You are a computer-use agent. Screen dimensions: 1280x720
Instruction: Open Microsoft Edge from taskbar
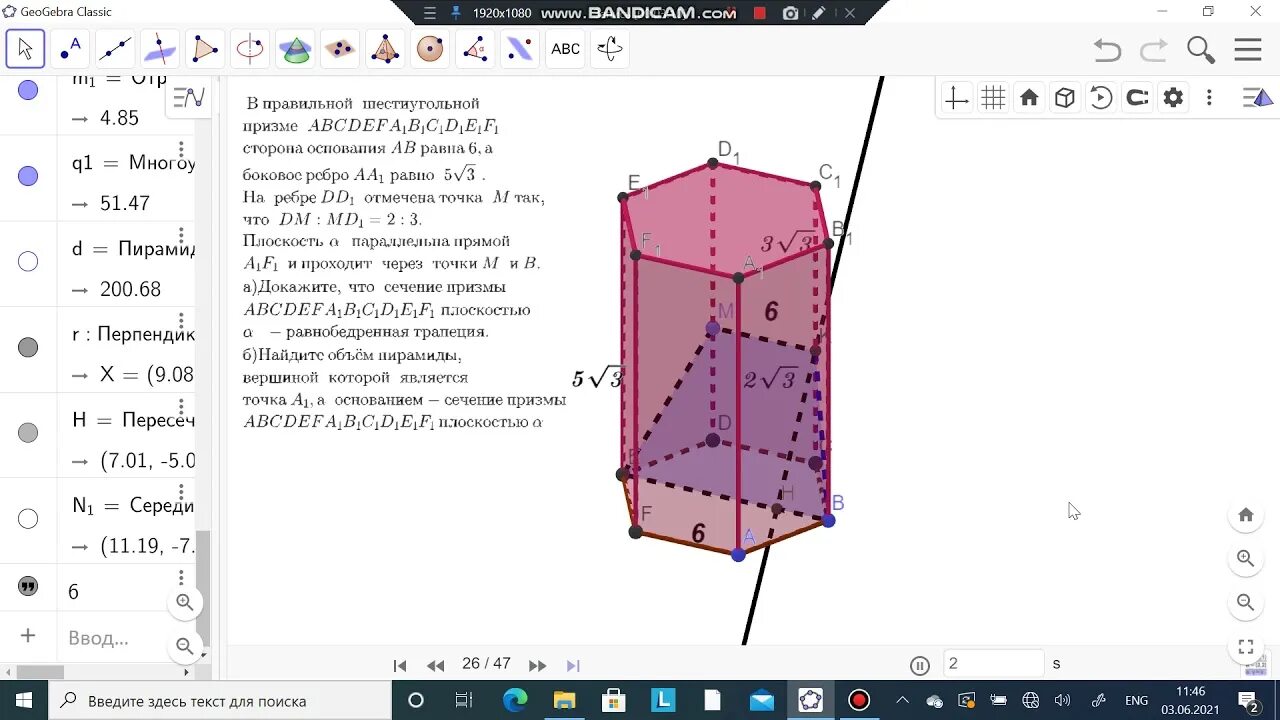[x=515, y=700]
